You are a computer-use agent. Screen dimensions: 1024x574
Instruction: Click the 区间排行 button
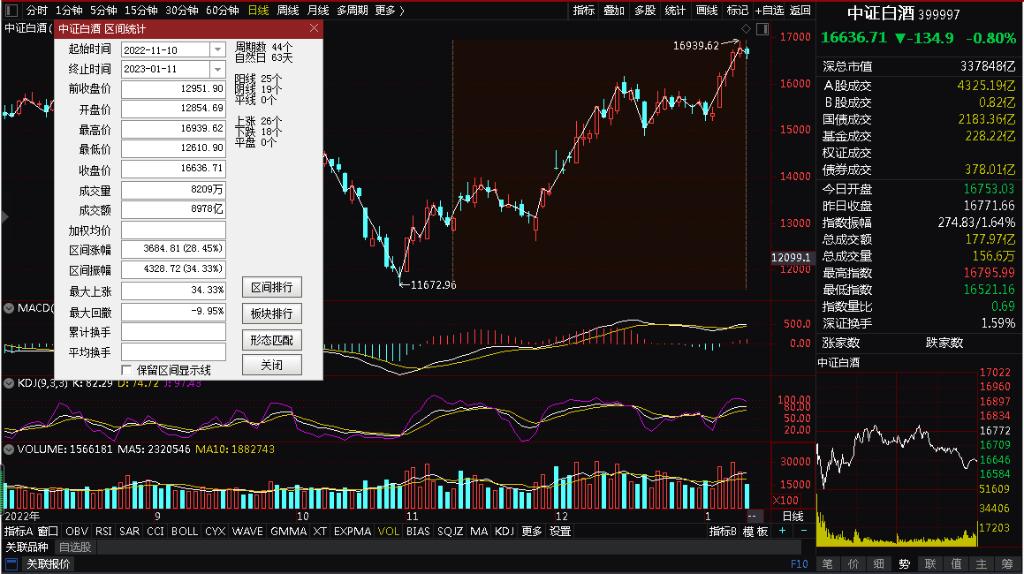(271, 288)
